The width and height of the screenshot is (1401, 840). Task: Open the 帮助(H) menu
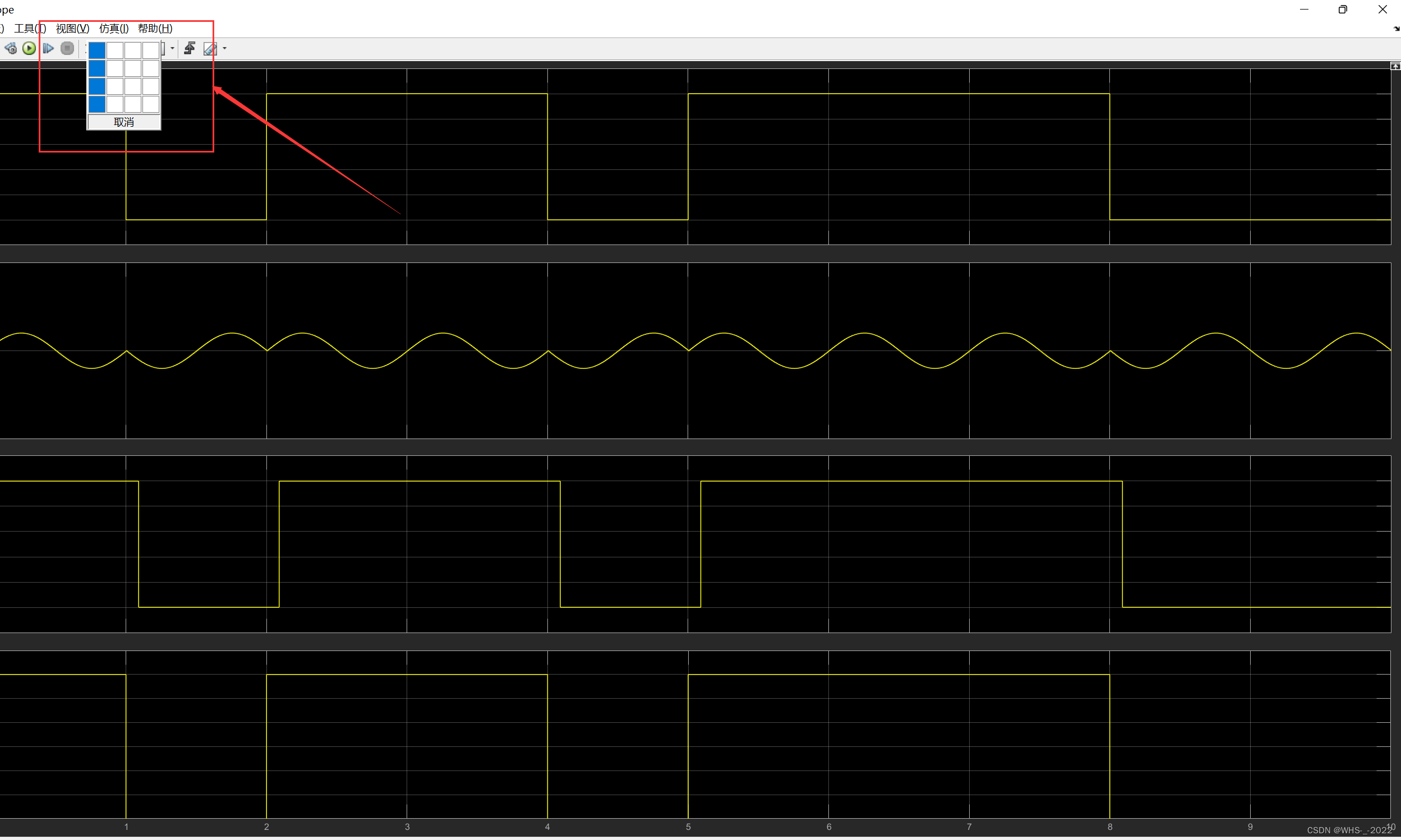(155, 28)
